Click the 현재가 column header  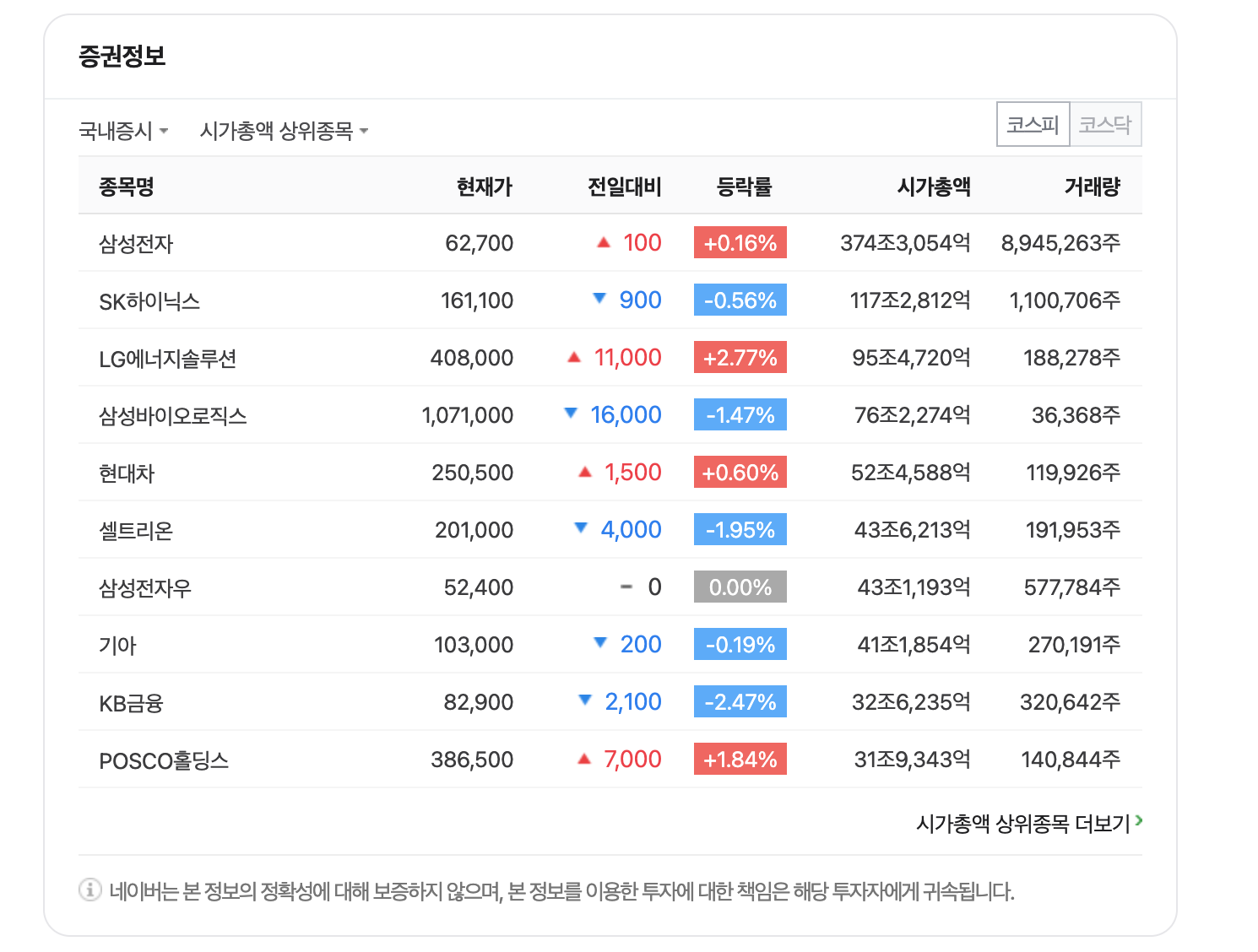[x=485, y=187]
